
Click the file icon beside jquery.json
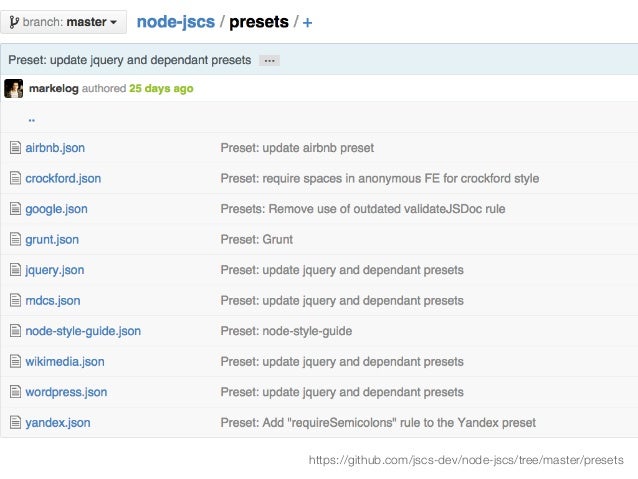point(15,270)
